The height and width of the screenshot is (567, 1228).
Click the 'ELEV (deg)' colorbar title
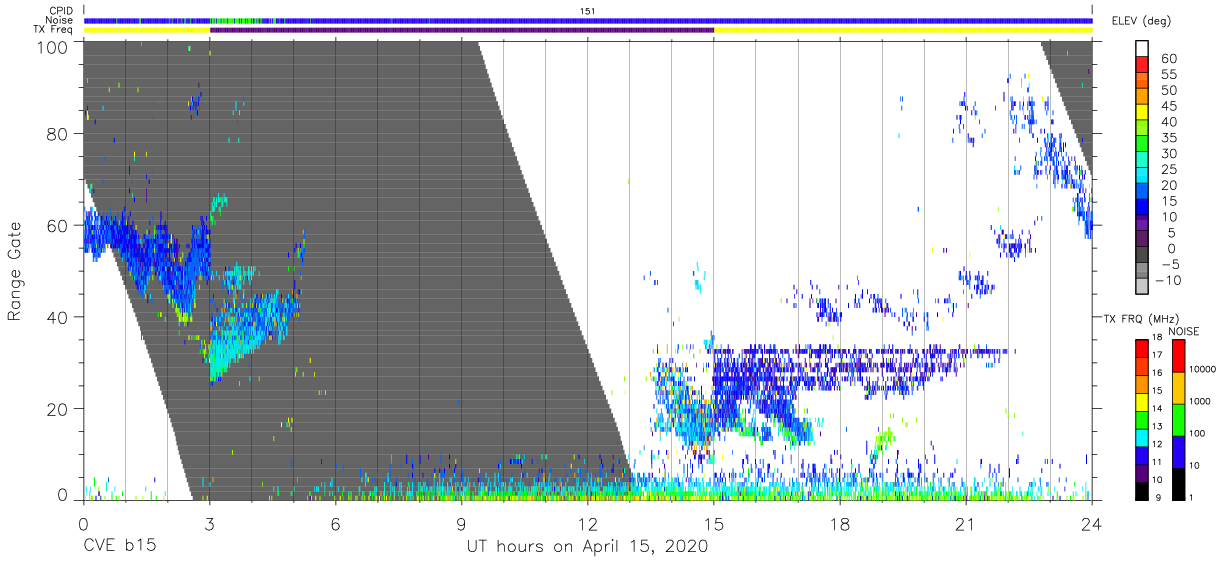[x=1140, y=21]
